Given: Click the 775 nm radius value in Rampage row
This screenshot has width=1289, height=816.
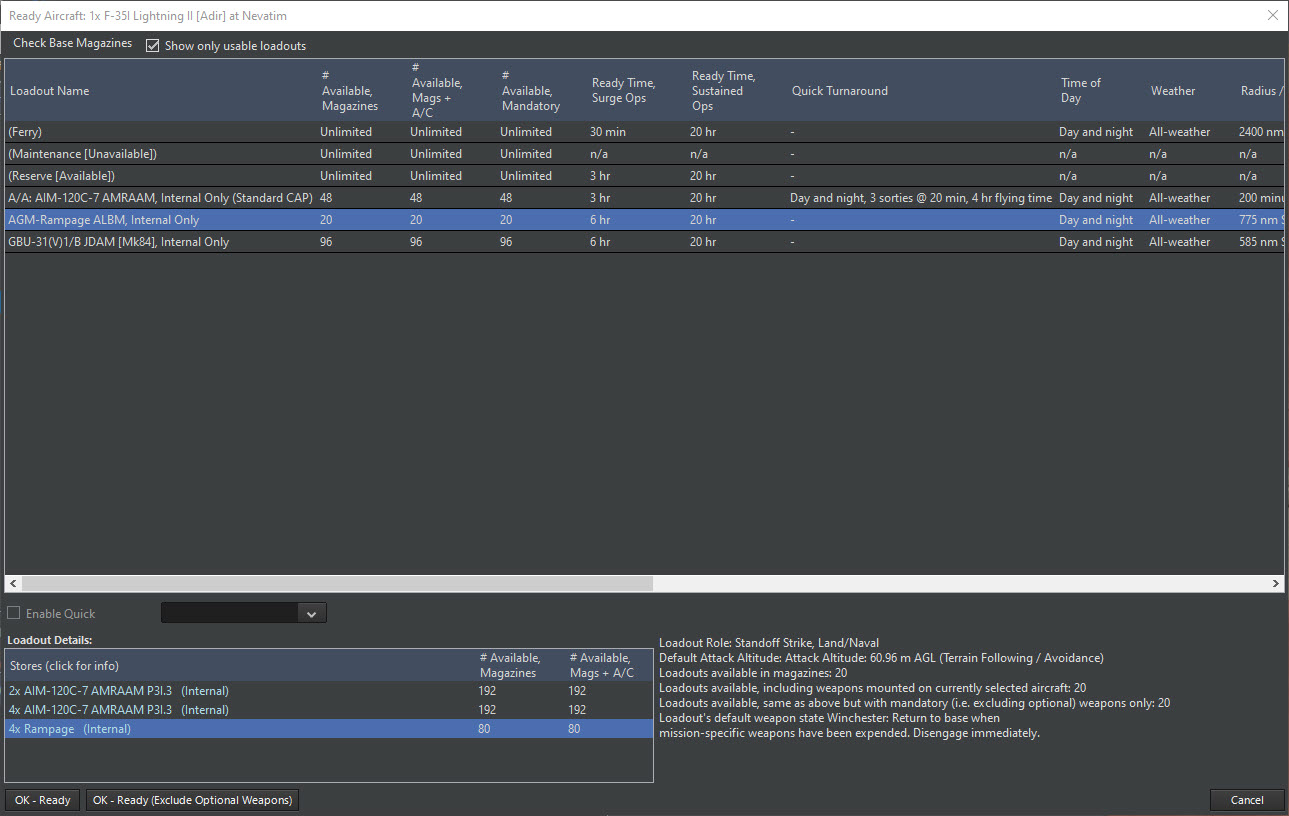Looking at the screenshot, I should coord(1260,220).
